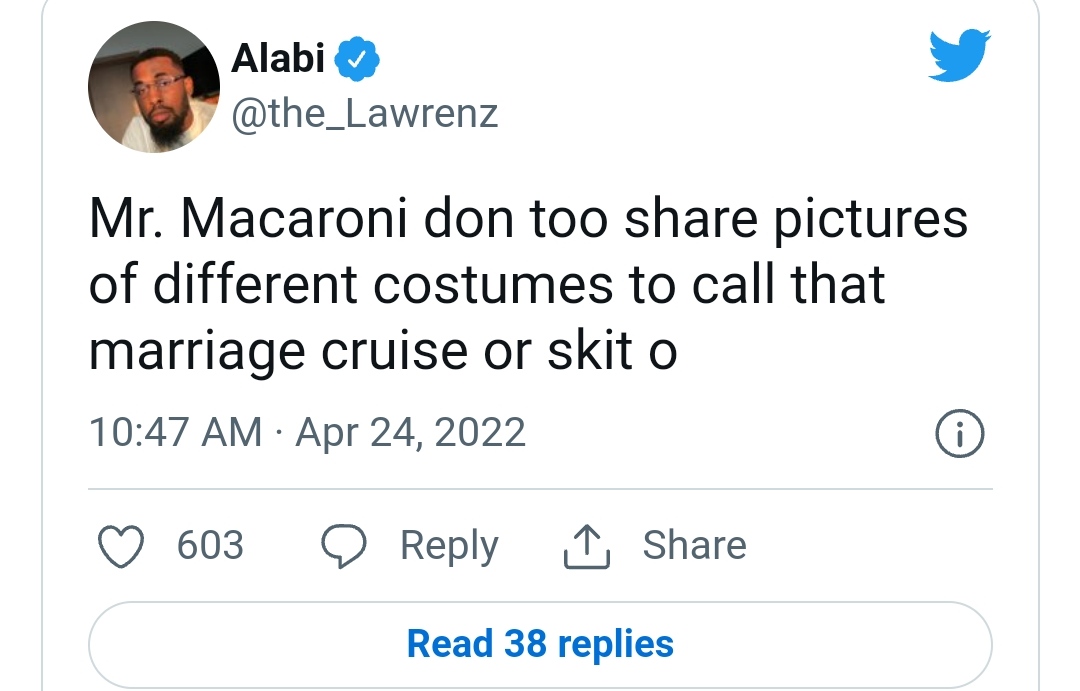Click the Twitter bird logo
The width and height of the screenshot is (1080, 691).
(959, 55)
